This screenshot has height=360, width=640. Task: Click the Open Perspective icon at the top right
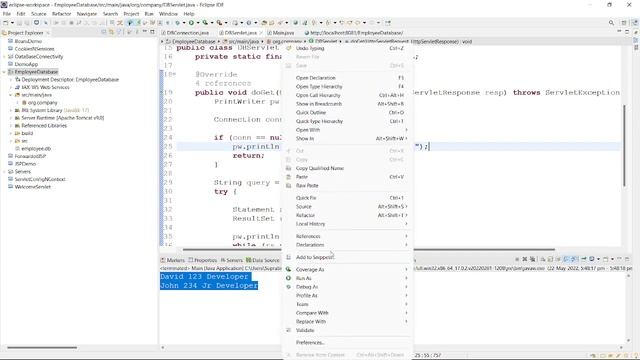624,23
